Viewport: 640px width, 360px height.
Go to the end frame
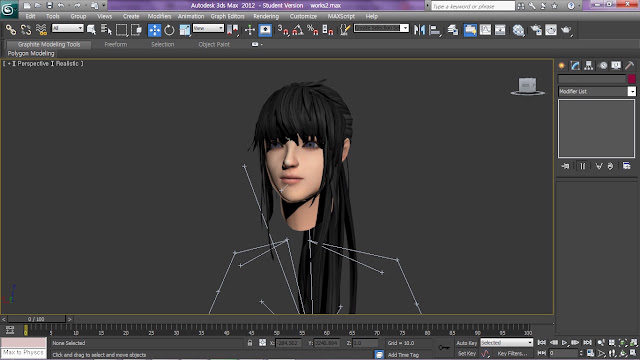587,343
